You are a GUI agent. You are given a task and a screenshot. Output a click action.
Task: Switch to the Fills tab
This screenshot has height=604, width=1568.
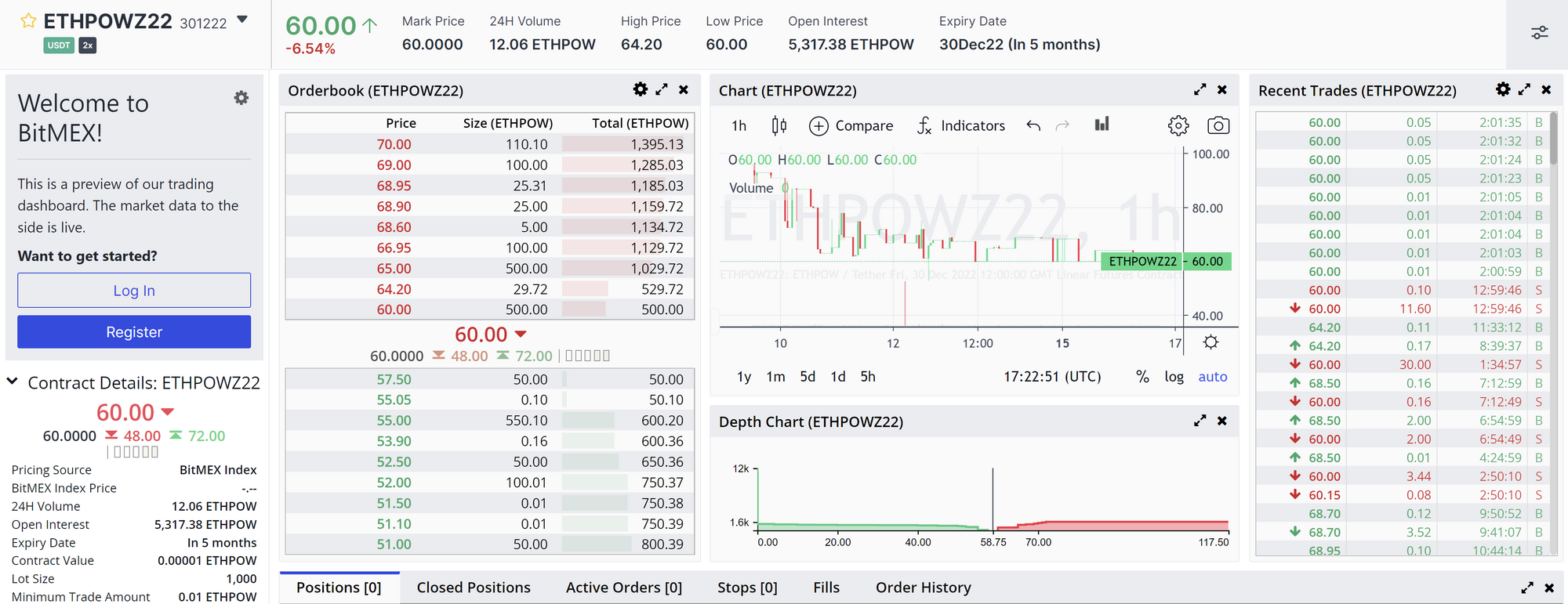click(826, 588)
